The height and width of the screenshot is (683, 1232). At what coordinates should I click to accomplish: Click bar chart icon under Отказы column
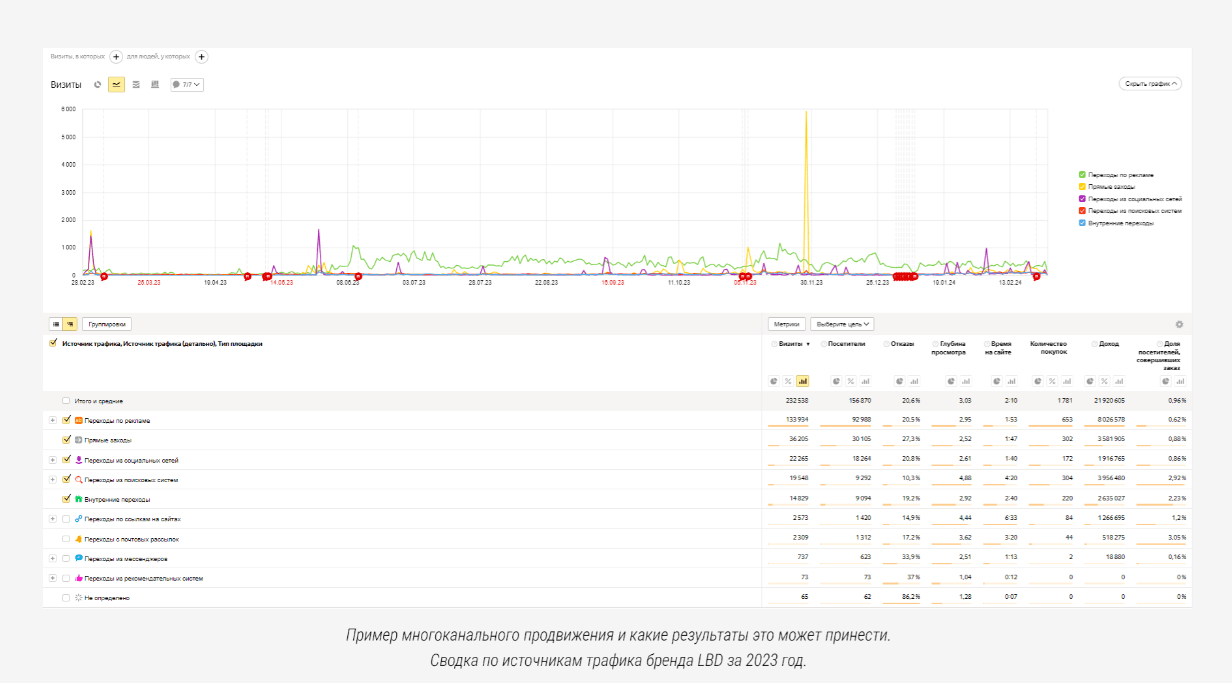click(x=914, y=381)
